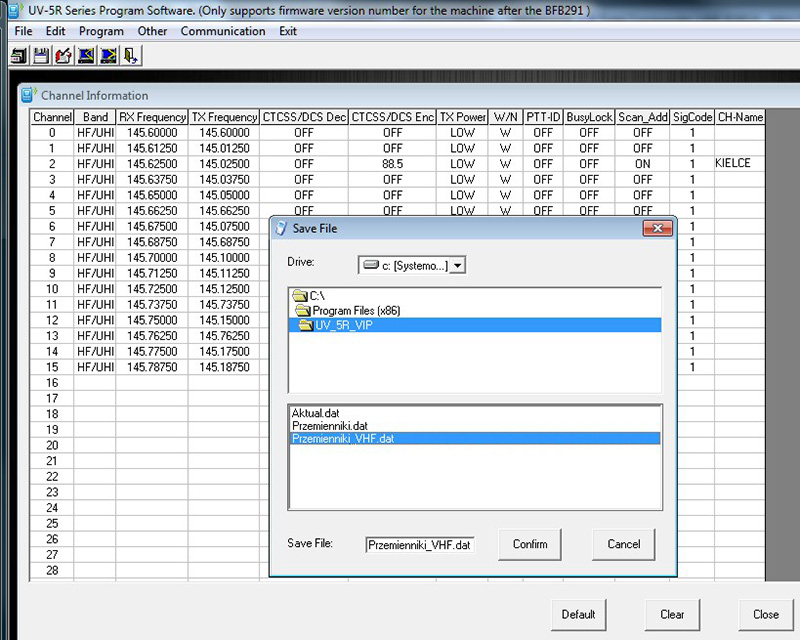This screenshot has width=800, height=640.
Task: Click the CH-Name column header
Action: click(739, 117)
